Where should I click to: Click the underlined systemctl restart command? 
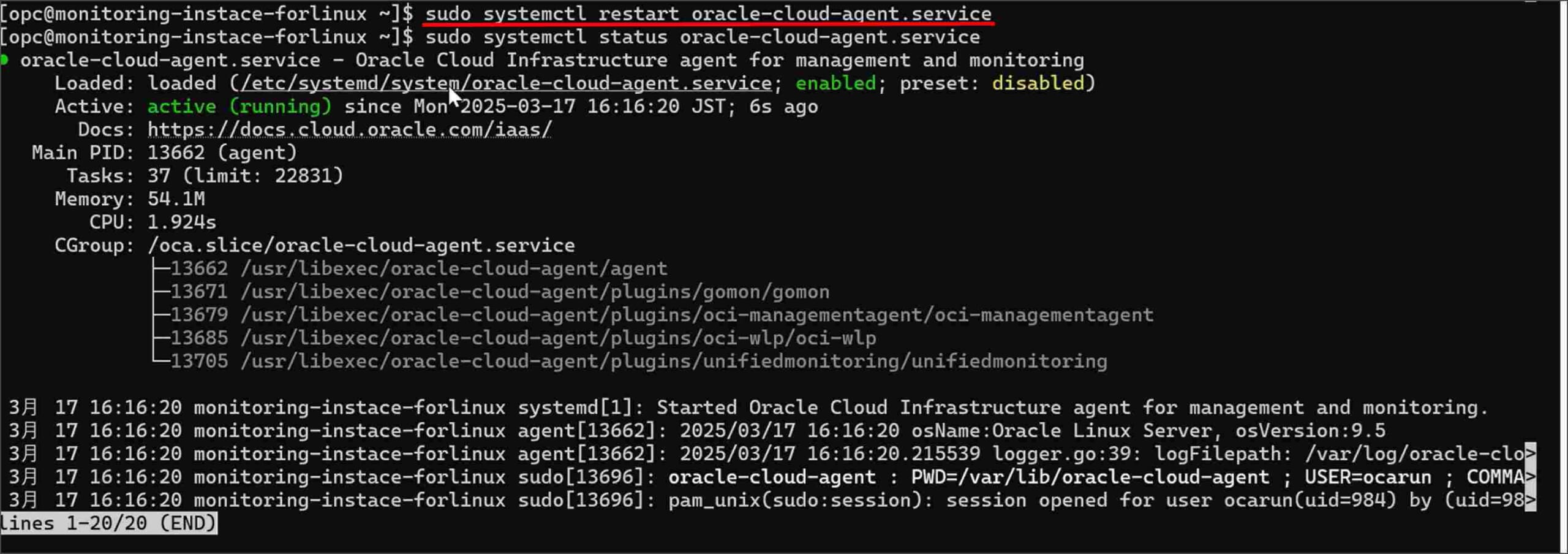click(708, 13)
